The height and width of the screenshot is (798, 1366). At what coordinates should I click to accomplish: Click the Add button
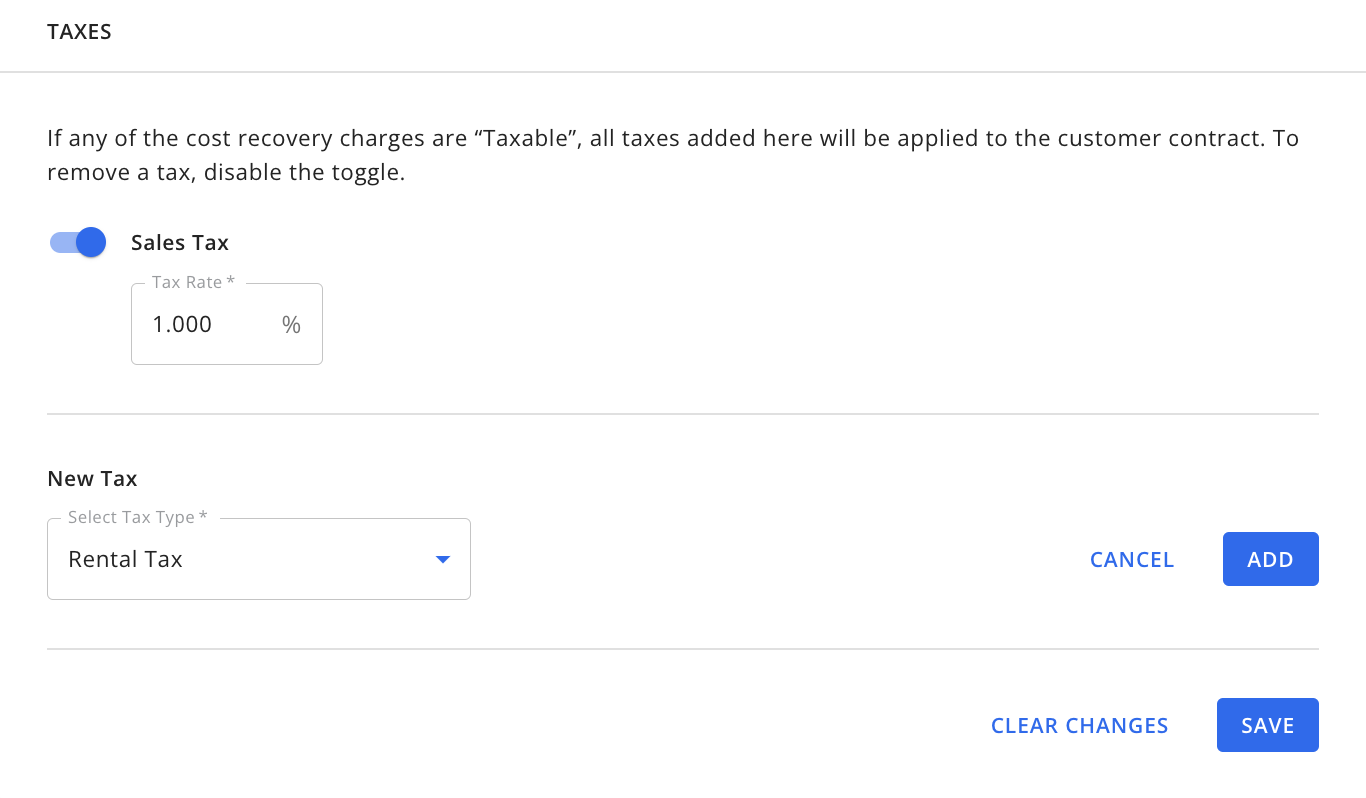[x=1270, y=559]
